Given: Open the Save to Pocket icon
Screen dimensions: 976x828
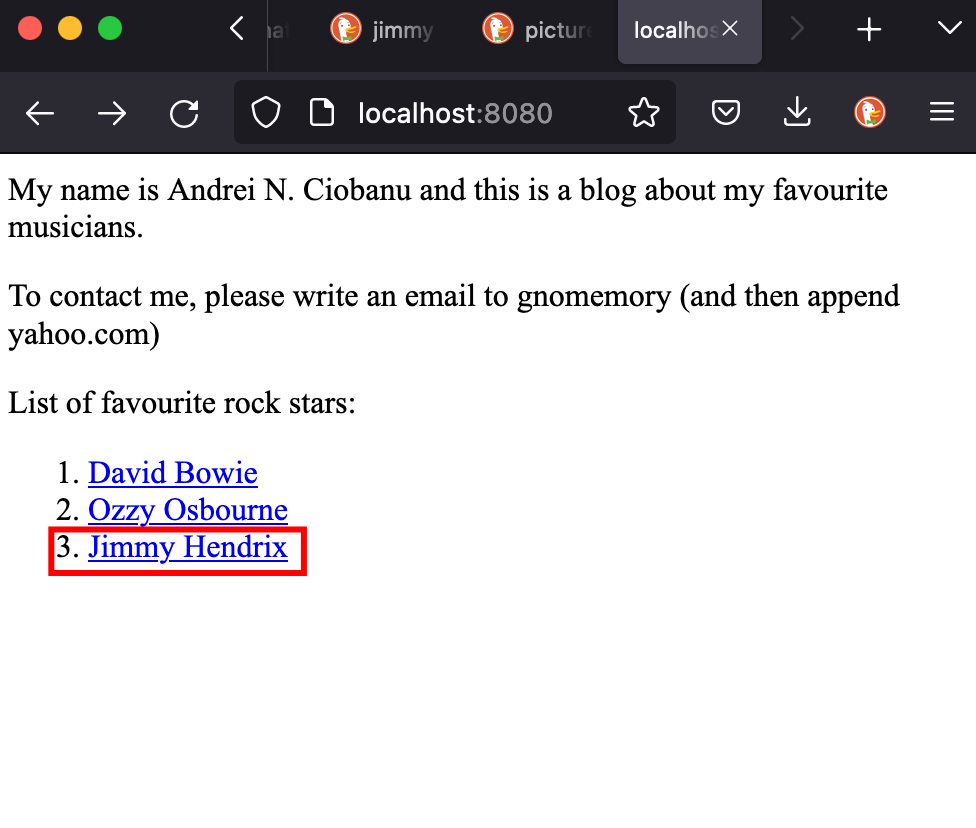Looking at the screenshot, I should [726, 114].
